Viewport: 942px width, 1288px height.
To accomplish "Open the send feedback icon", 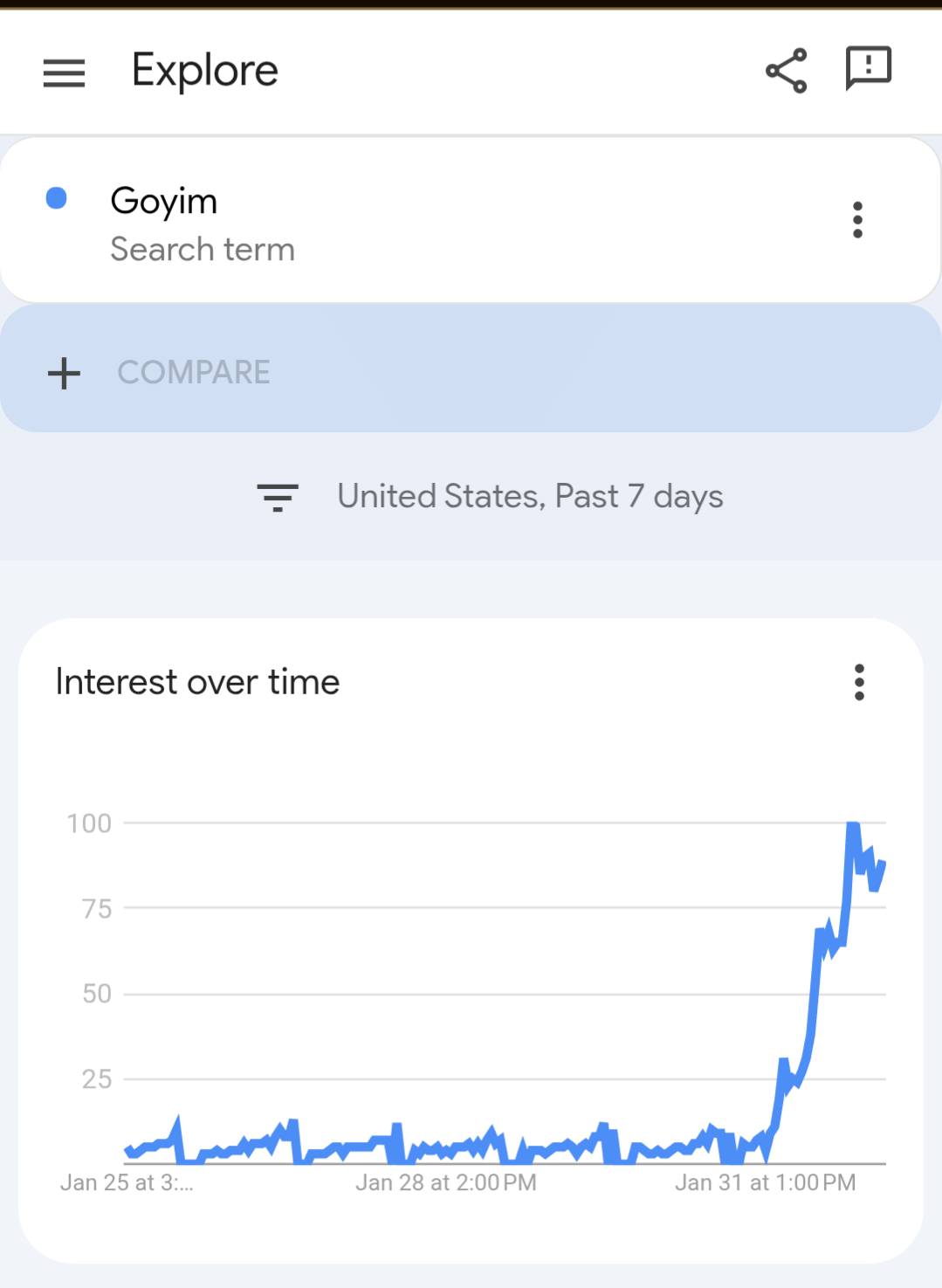I will (868, 69).
